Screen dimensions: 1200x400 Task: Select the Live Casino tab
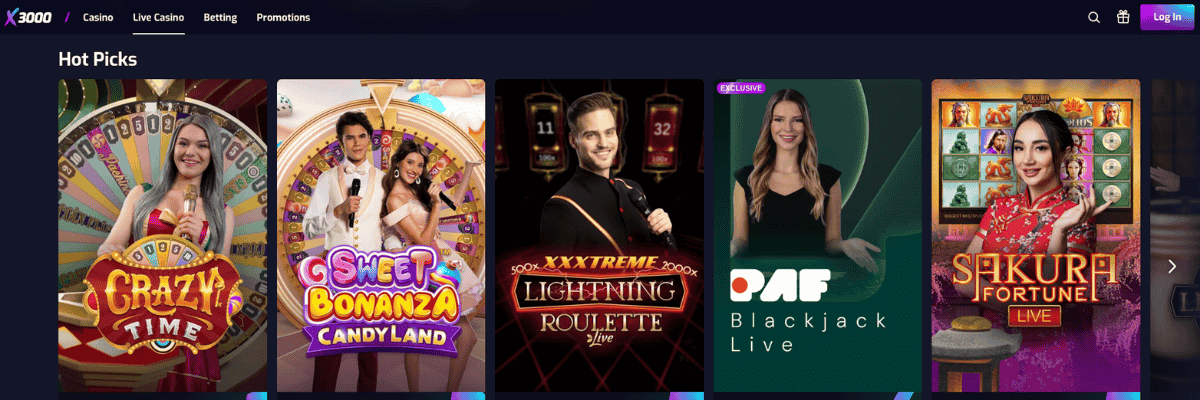pyautogui.click(x=158, y=17)
